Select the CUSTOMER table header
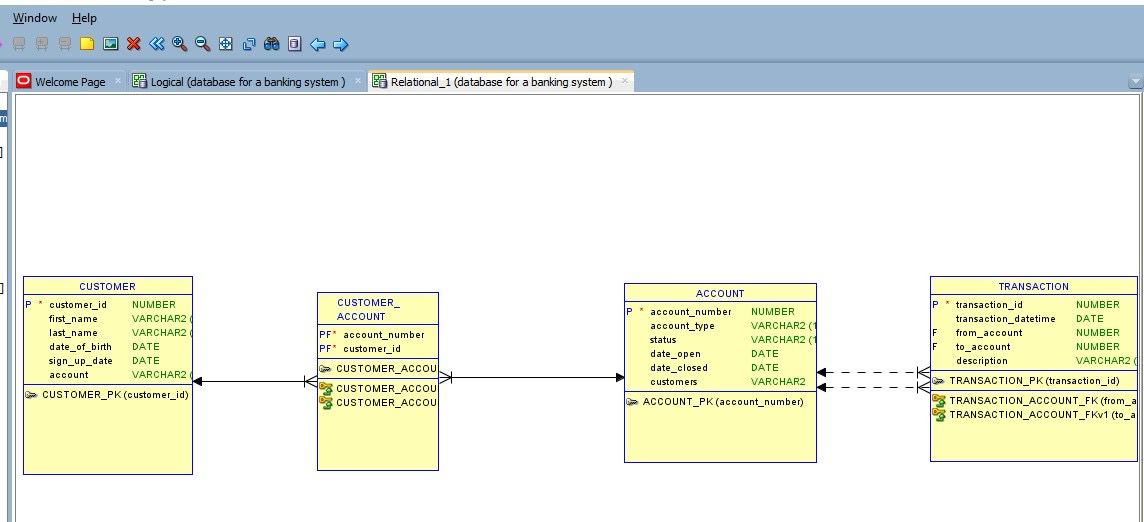Image resolution: width=1144 pixels, height=522 pixels. (107, 286)
